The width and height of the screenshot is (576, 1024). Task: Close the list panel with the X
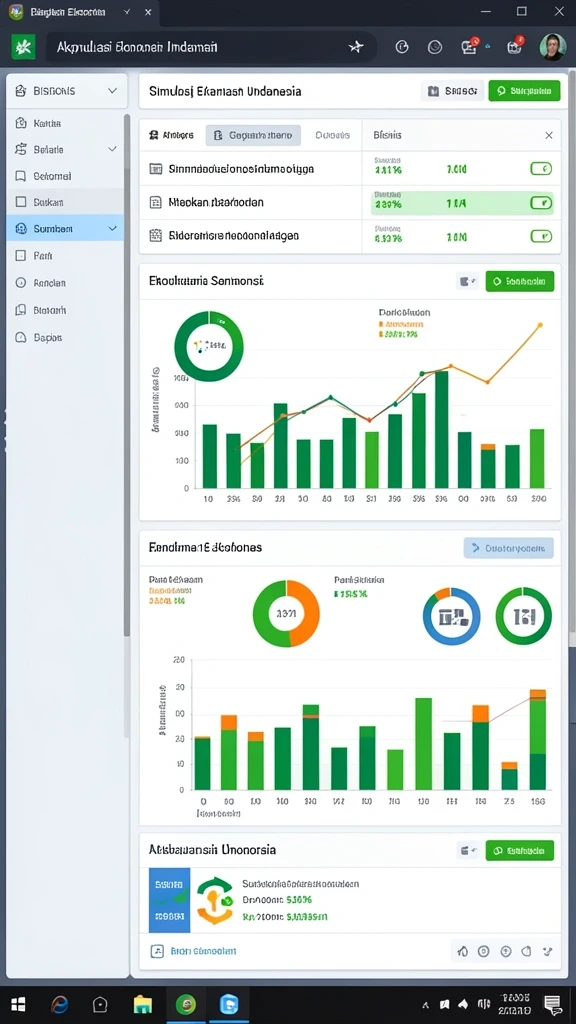coord(549,135)
